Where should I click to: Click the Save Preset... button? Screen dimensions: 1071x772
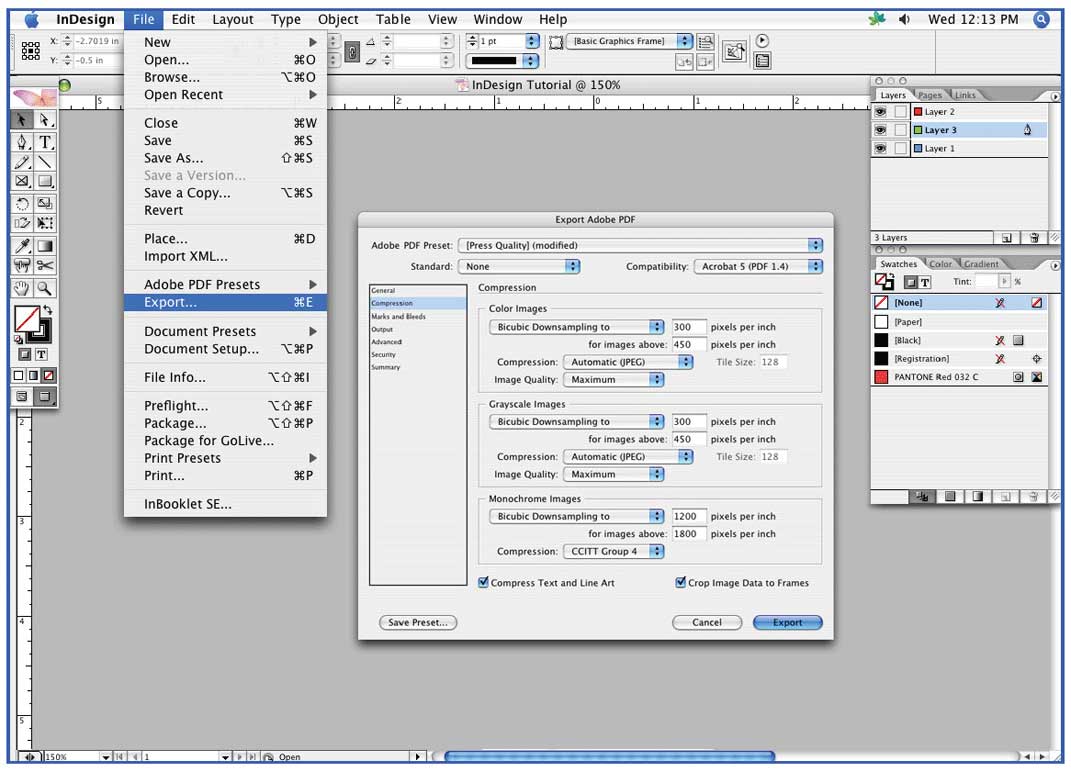[x=418, y=622]
